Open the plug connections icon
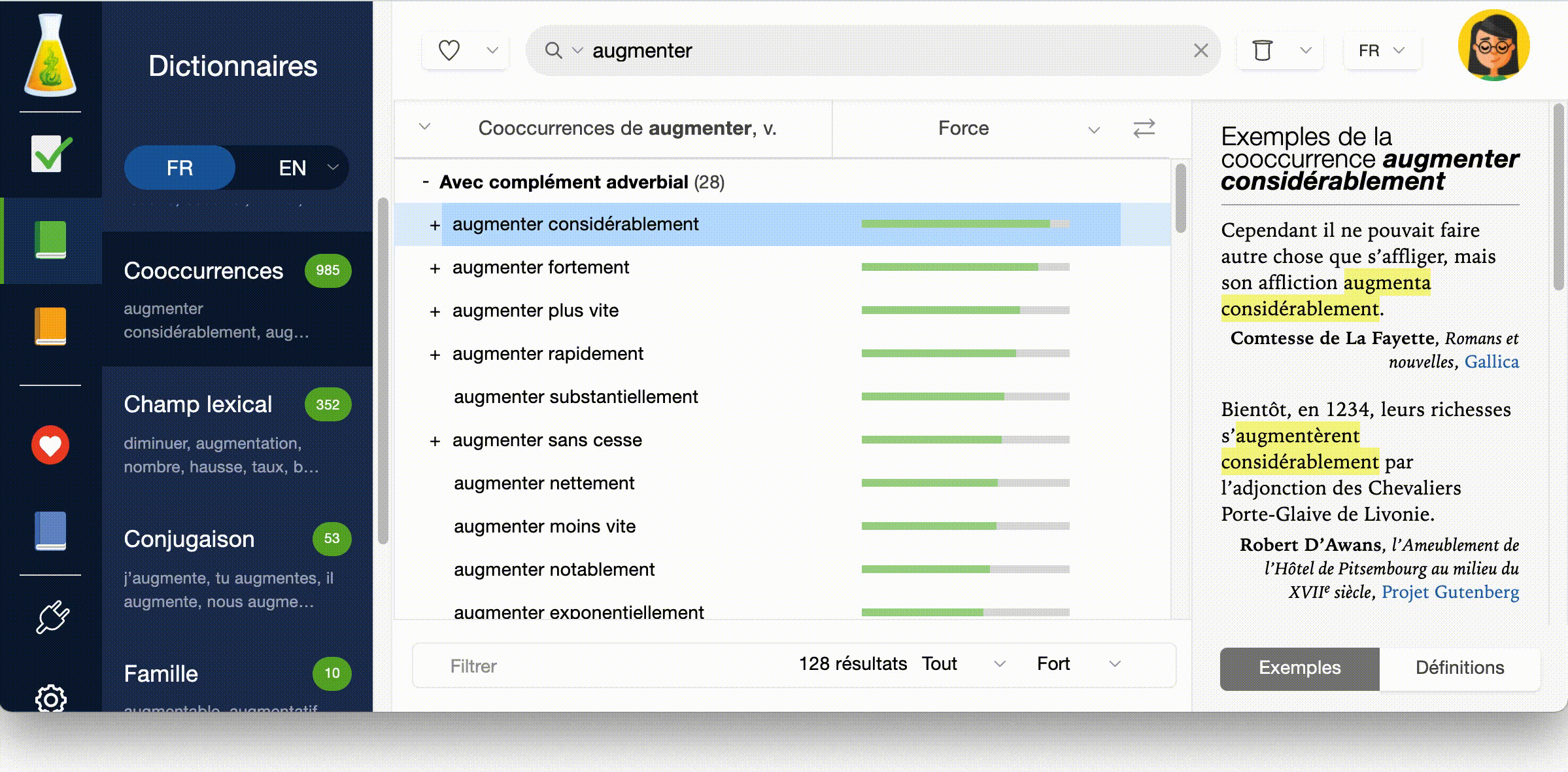This screenshot has width=1568, height=772. click(52, 617)
